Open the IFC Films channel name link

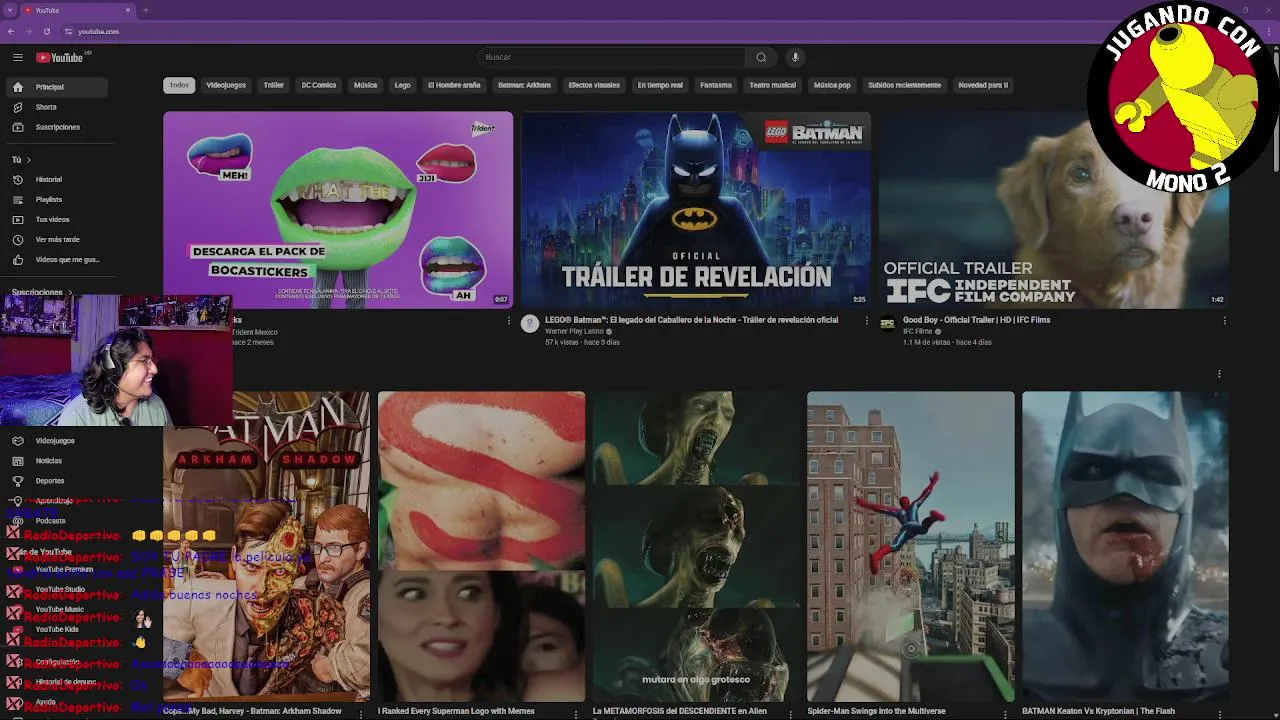(918, 331)
